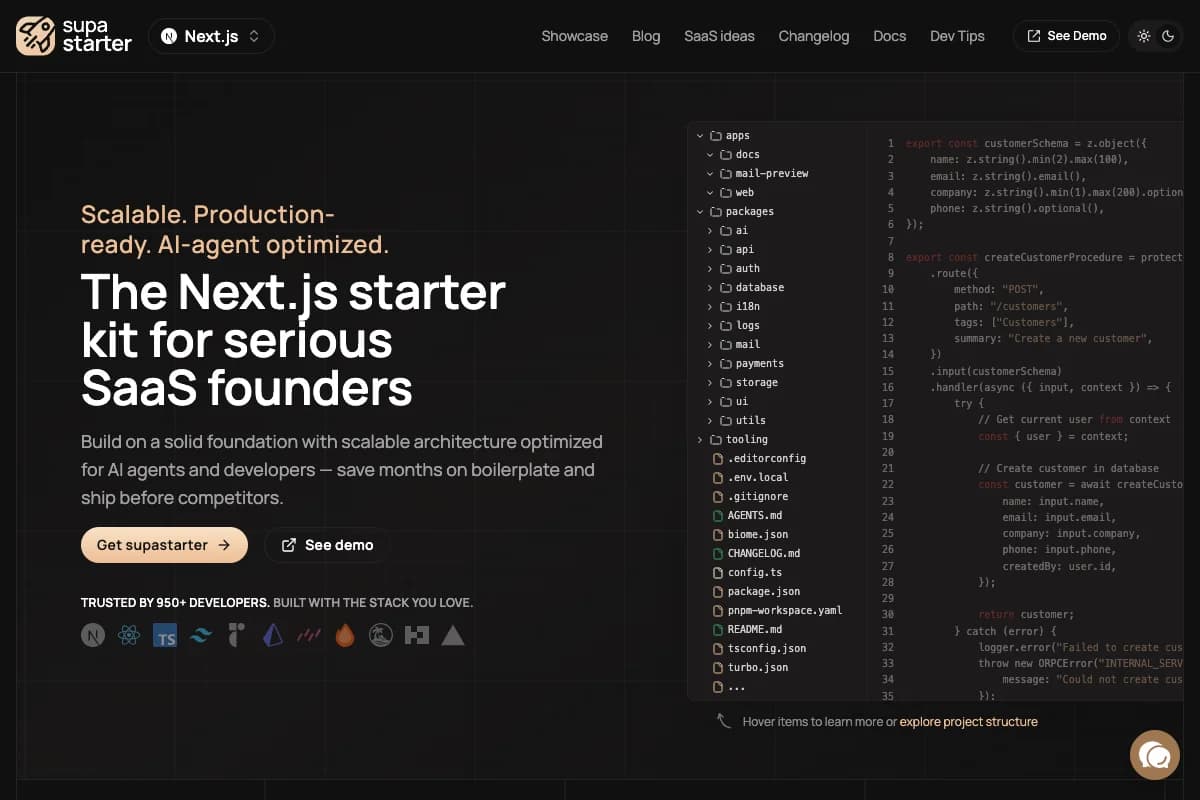This screenshot has height=800, width=1200.
Task: Follow the explore project structure link
Action: click(968, 721)
